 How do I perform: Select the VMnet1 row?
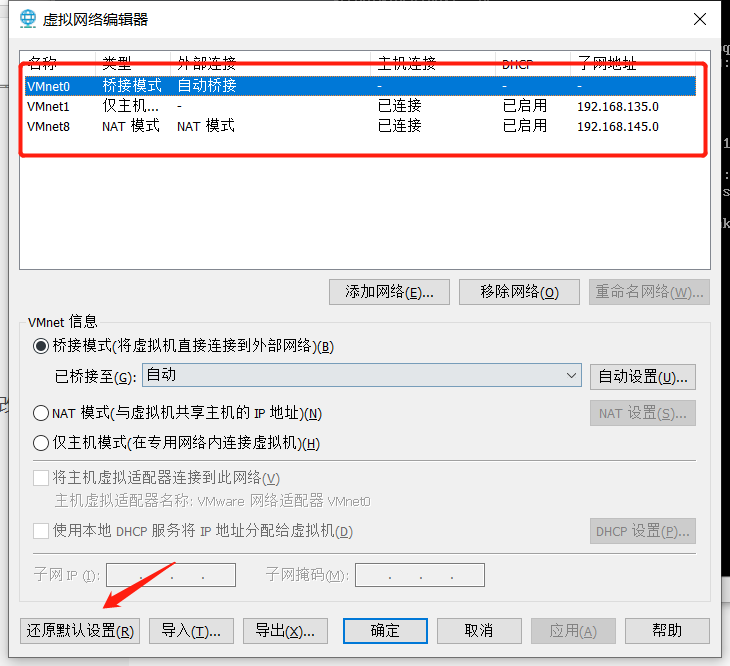[360, 106]
